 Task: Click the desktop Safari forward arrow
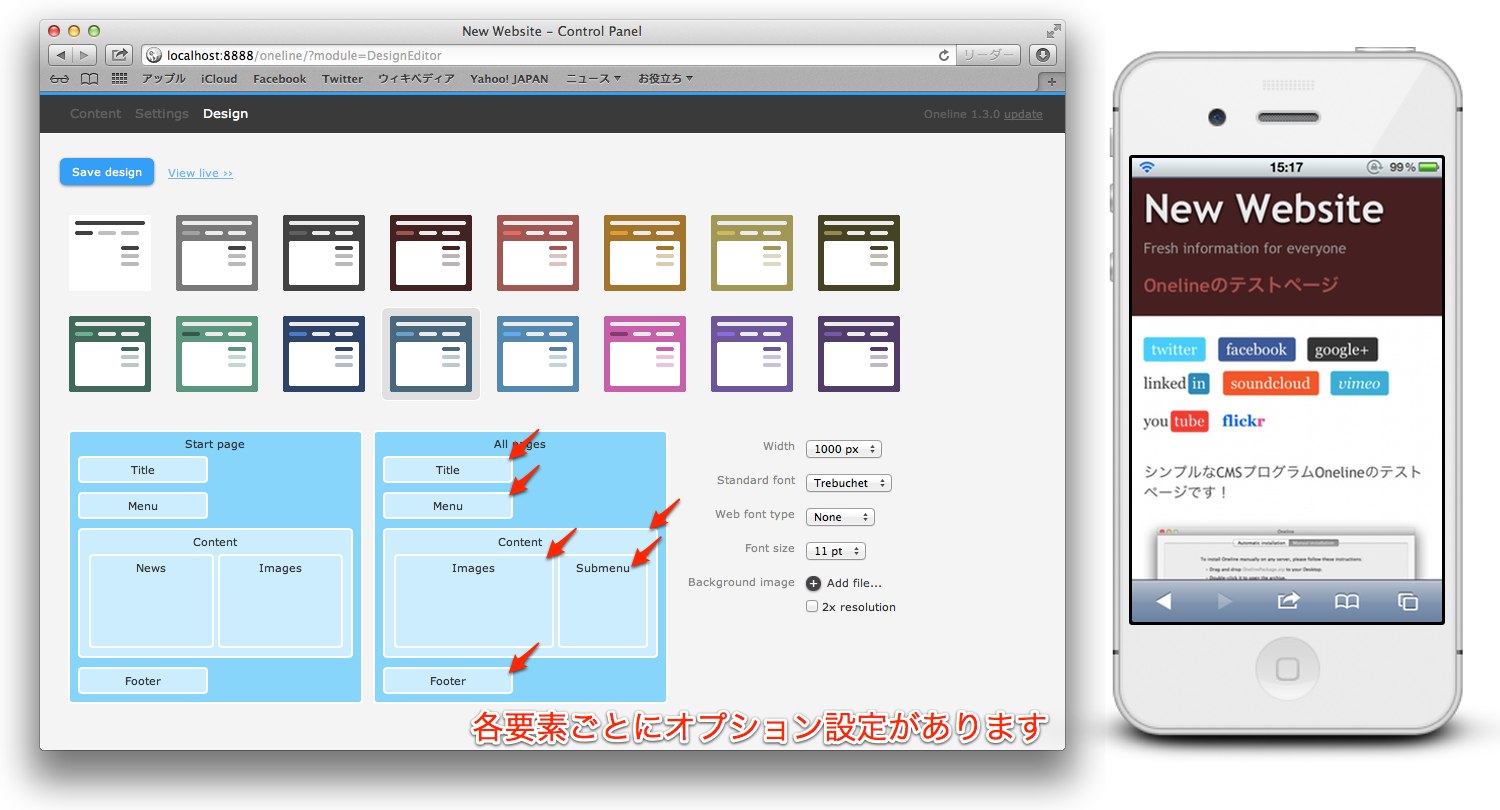coord(84,56)
